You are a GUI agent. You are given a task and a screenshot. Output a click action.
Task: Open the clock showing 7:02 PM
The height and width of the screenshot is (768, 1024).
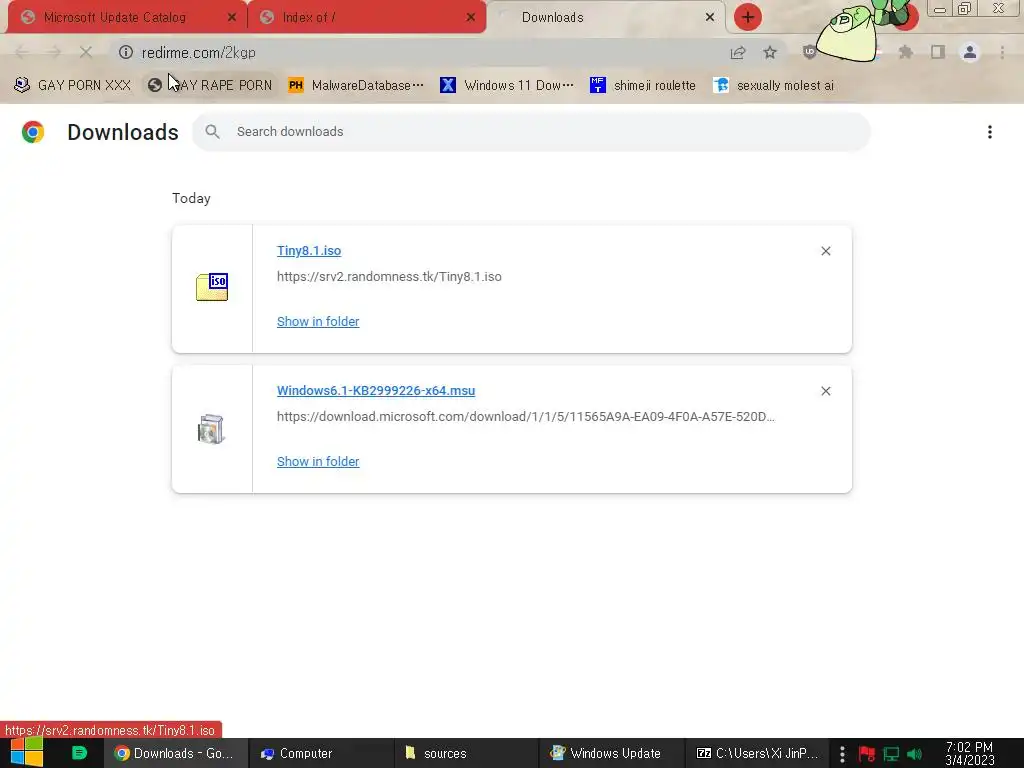click(970, 754)
